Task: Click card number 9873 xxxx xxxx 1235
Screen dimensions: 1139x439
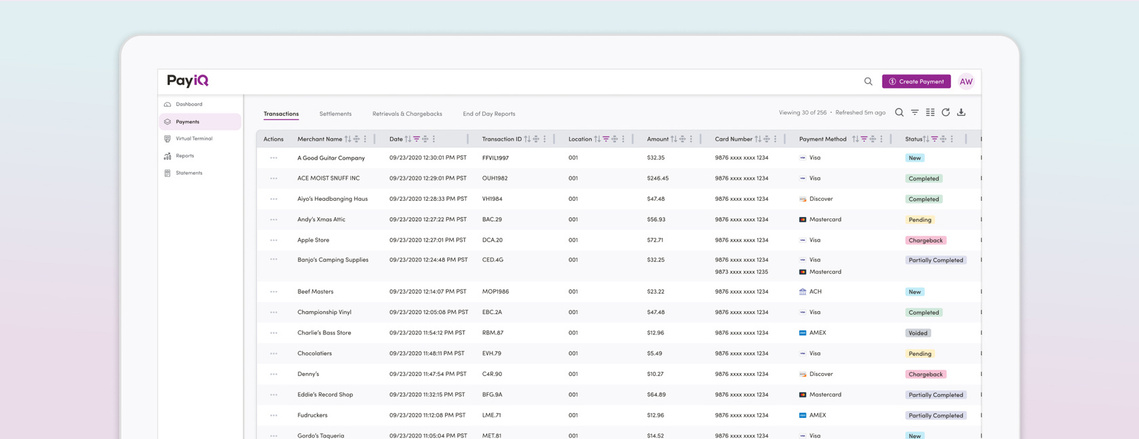Action: [742, 272]
